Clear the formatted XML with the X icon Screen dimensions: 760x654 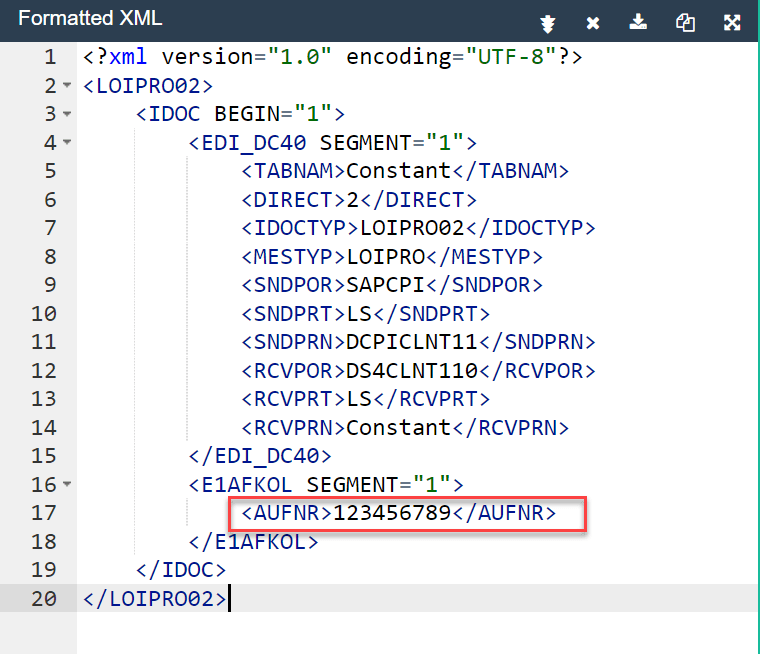[593, 22]
